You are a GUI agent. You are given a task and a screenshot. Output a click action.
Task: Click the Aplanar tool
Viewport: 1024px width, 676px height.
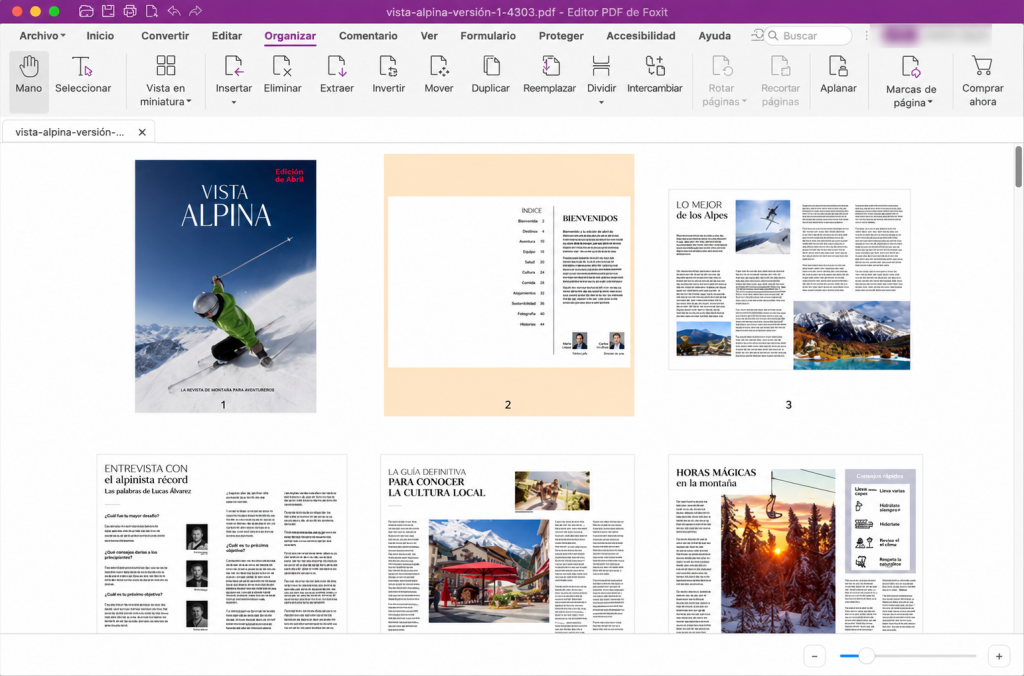(x=838, y=75)
